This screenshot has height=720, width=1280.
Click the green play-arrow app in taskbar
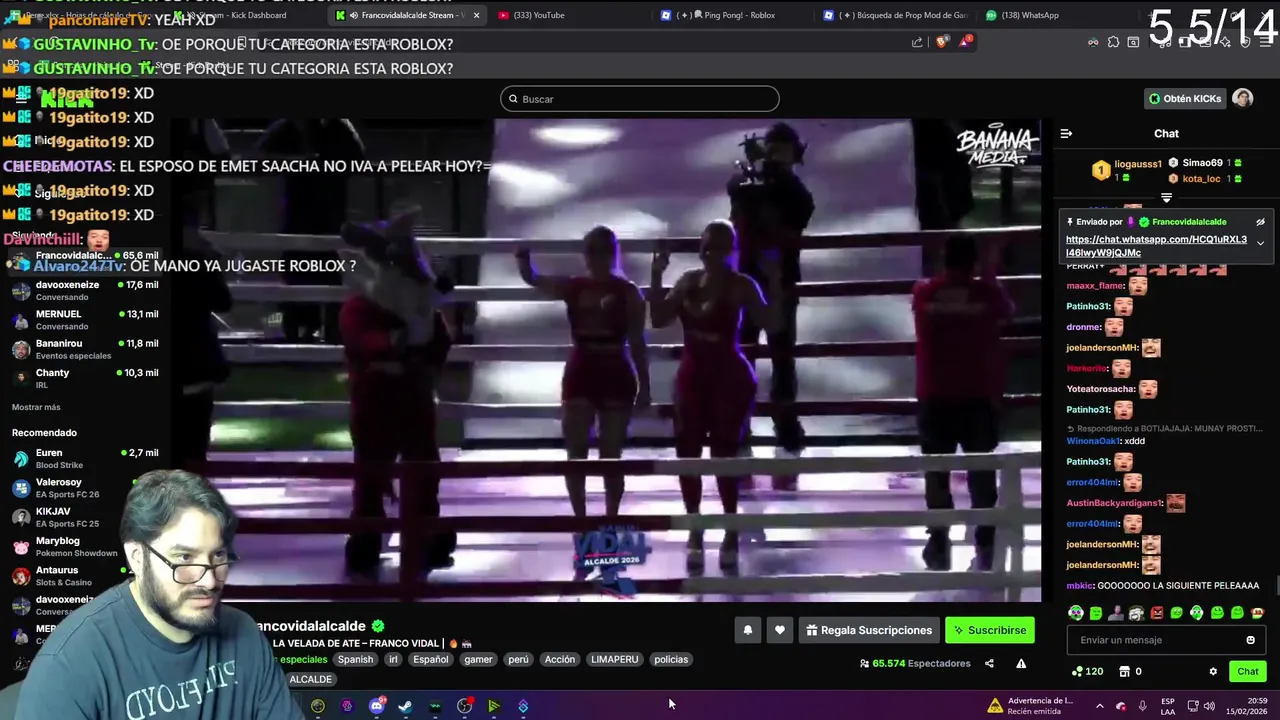[493, 706]
